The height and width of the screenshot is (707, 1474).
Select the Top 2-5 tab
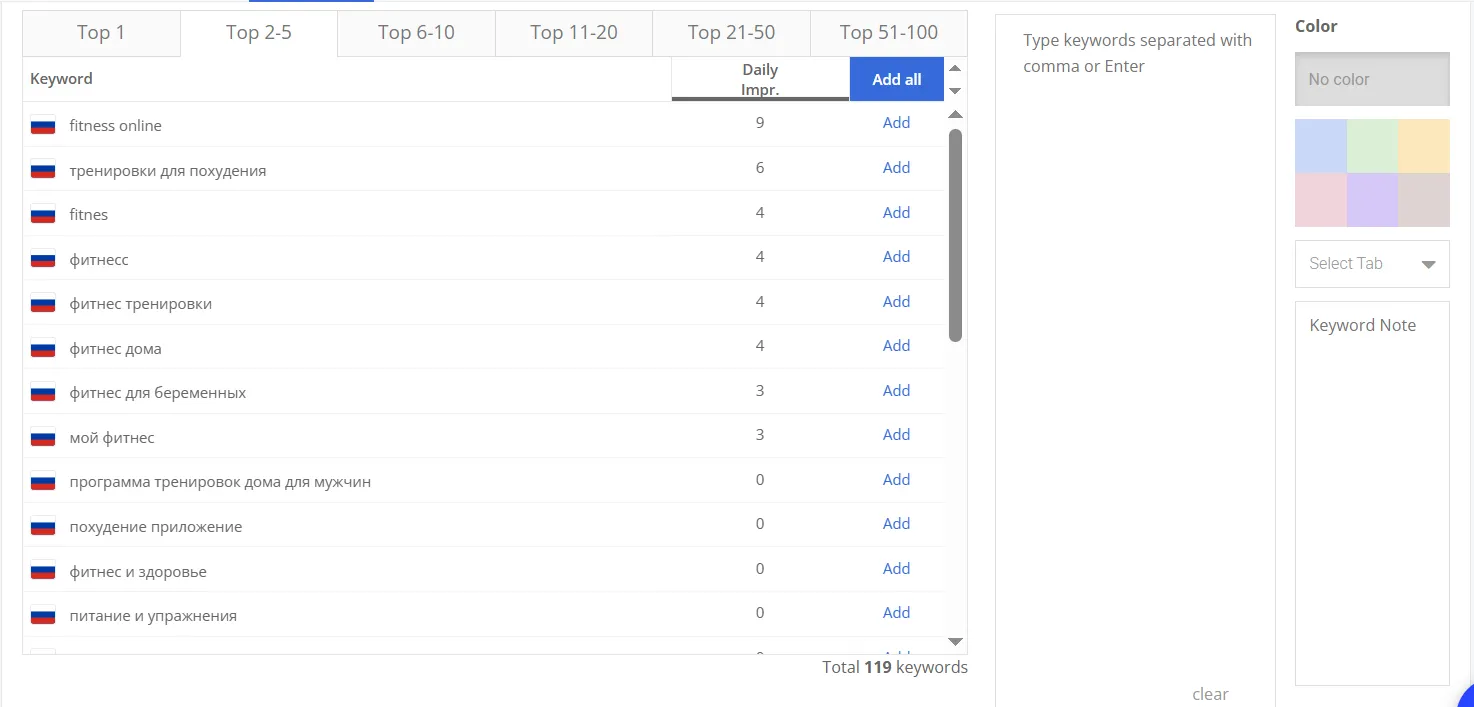259,33
